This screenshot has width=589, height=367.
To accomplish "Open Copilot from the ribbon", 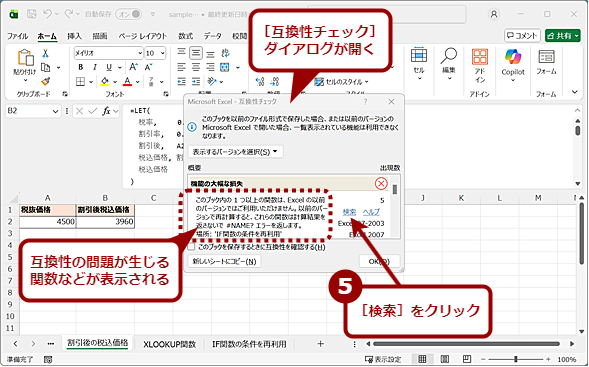I will coord(513,65).
